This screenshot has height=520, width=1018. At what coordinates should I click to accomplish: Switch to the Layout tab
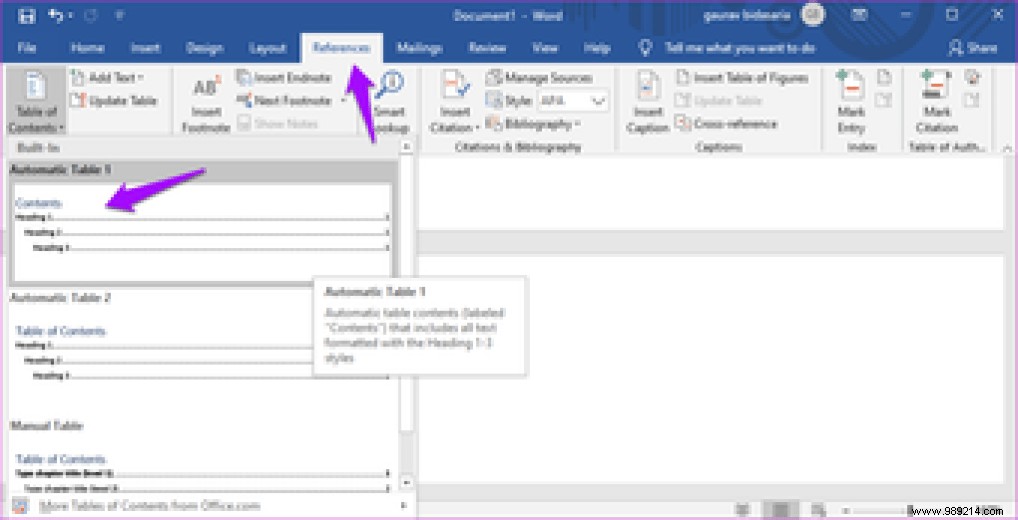click(267, 48)
